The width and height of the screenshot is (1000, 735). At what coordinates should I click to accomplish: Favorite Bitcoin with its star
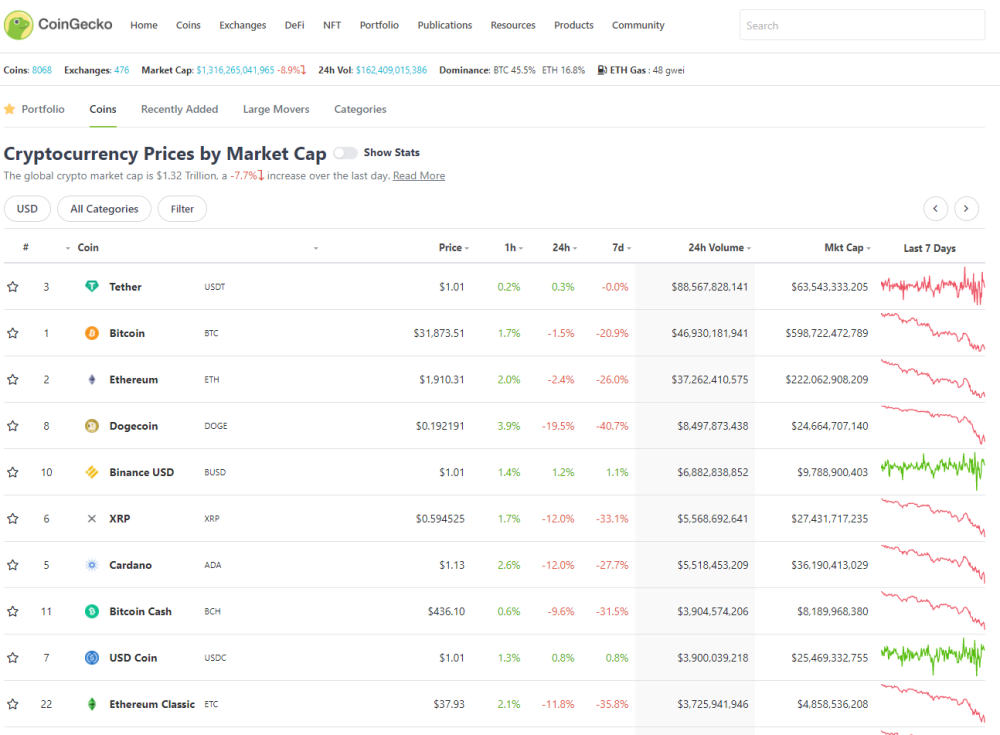[x=13, y=333]
